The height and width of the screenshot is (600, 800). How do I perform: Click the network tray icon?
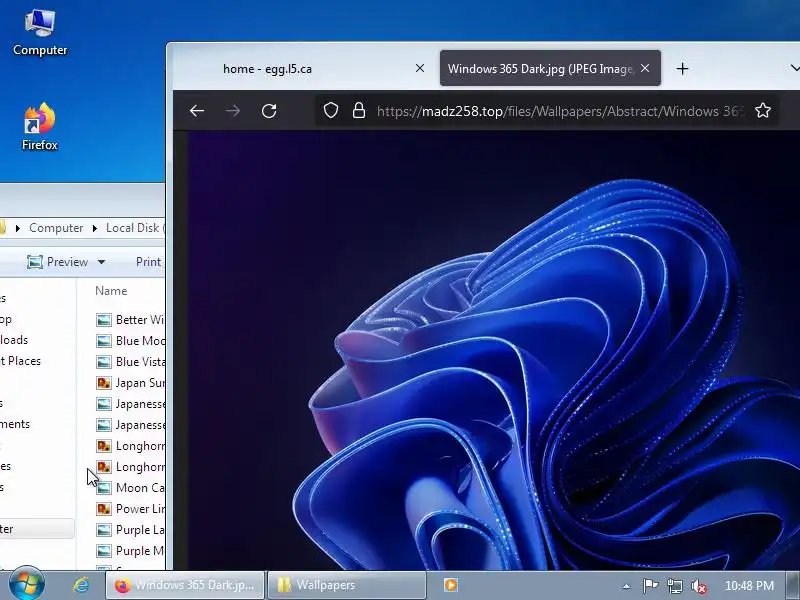(x=674, y=586)
